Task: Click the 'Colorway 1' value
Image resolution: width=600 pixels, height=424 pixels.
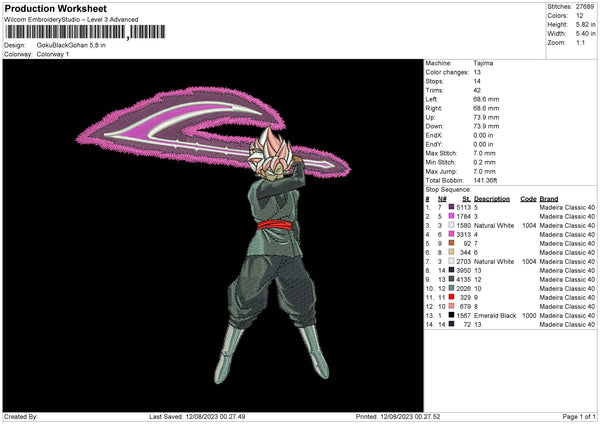Action: tap(53, 54)
